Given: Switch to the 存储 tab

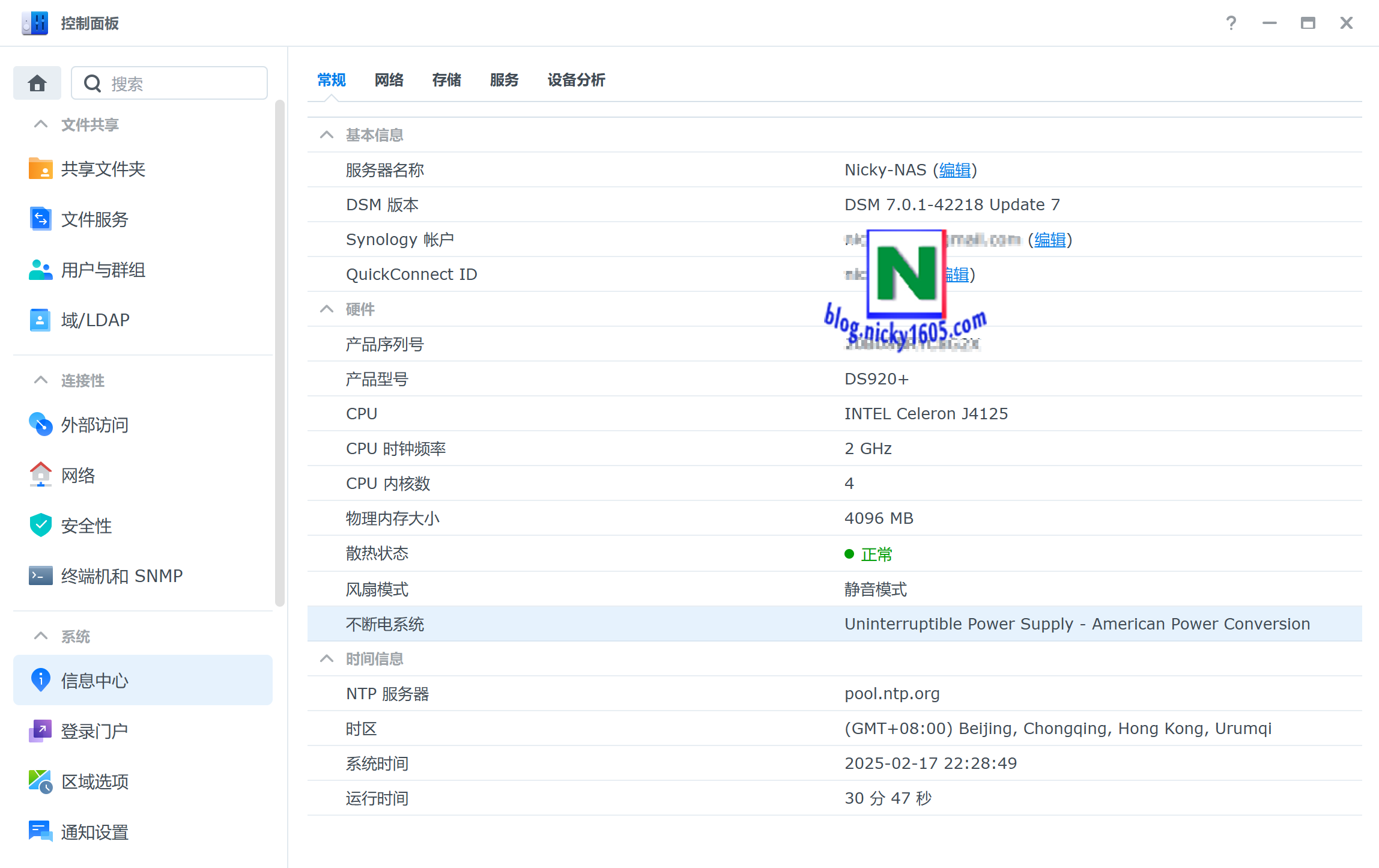Looking at the screenshot, I should point(447,80).
